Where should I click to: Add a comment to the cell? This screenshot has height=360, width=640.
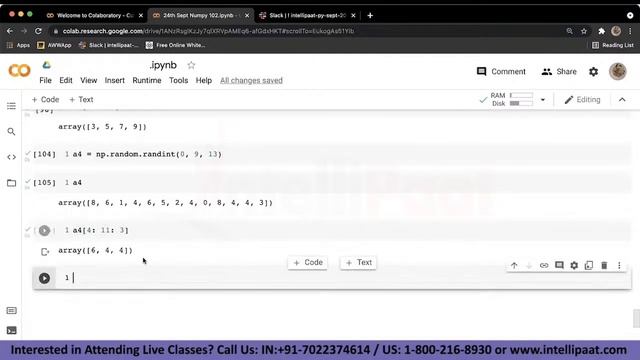(x=559, y=265)
